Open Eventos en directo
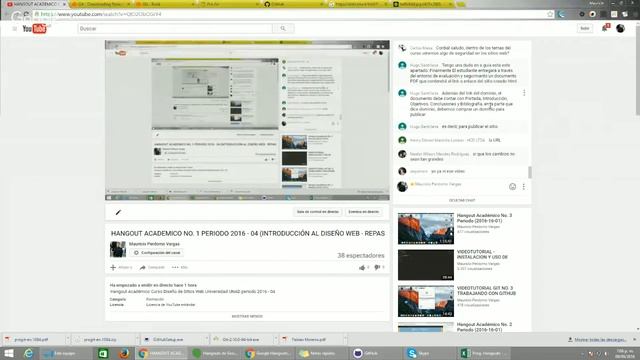 tap(363, 212)
